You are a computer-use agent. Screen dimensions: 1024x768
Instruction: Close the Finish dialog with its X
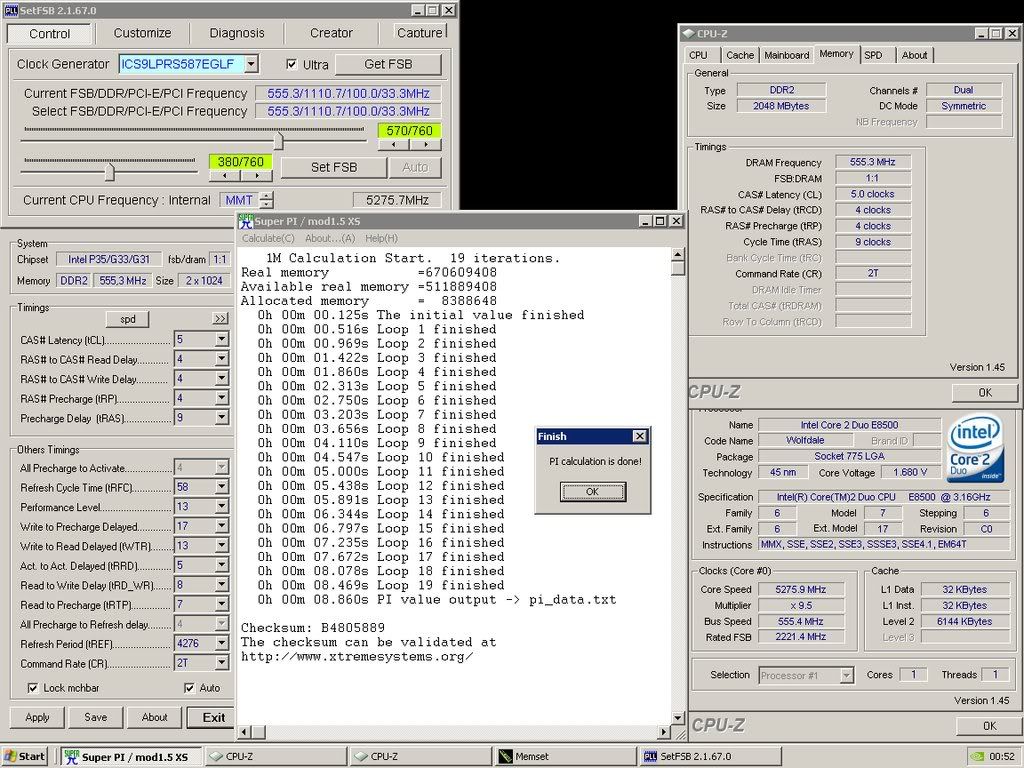pos(640,436)
